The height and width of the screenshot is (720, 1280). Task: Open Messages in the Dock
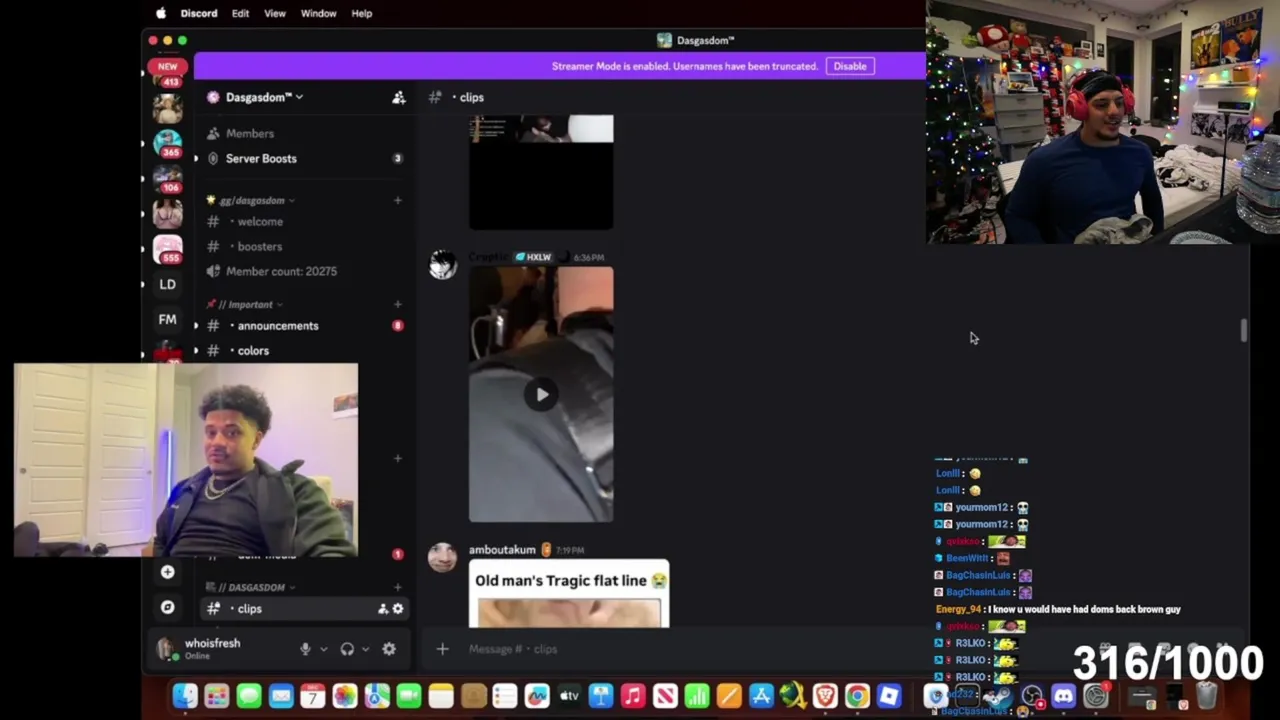249,696
